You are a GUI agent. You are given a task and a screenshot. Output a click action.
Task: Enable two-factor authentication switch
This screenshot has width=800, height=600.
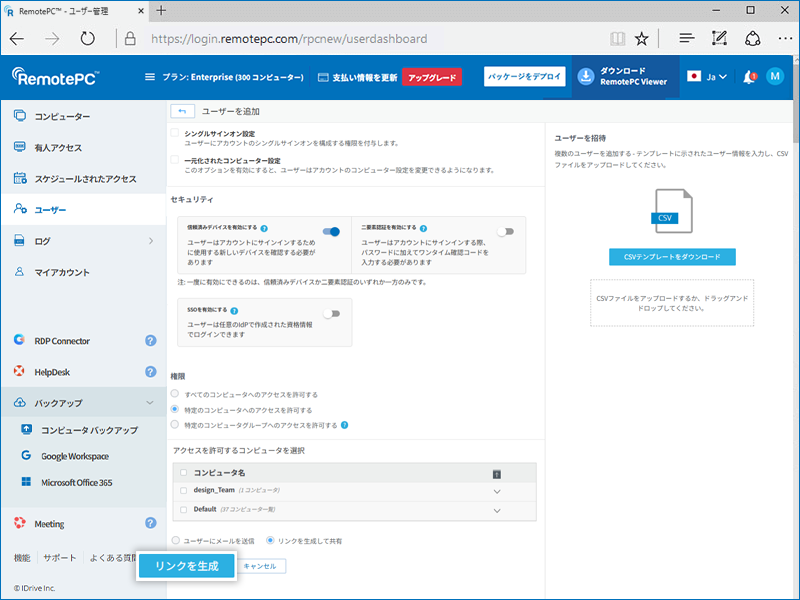[x=505, y=232]
